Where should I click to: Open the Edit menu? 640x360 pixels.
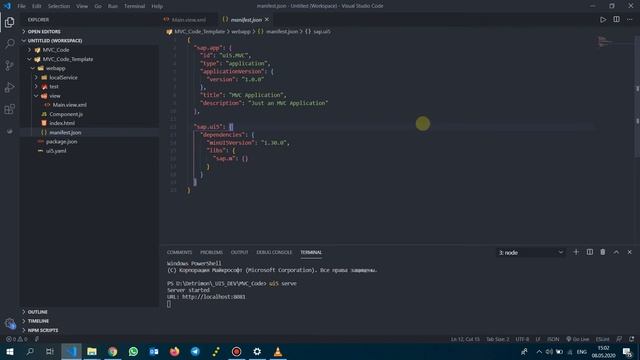tap(37, 6)
